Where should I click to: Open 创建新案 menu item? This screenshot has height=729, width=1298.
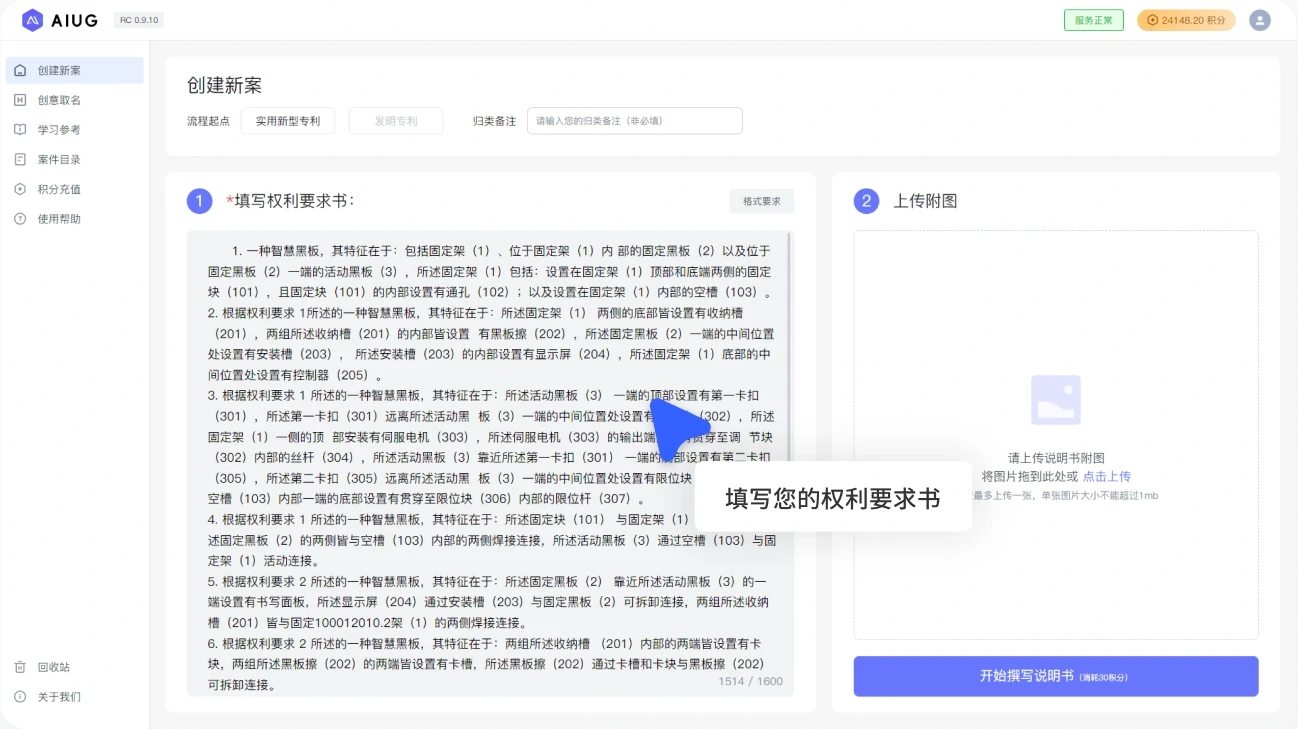75,70
